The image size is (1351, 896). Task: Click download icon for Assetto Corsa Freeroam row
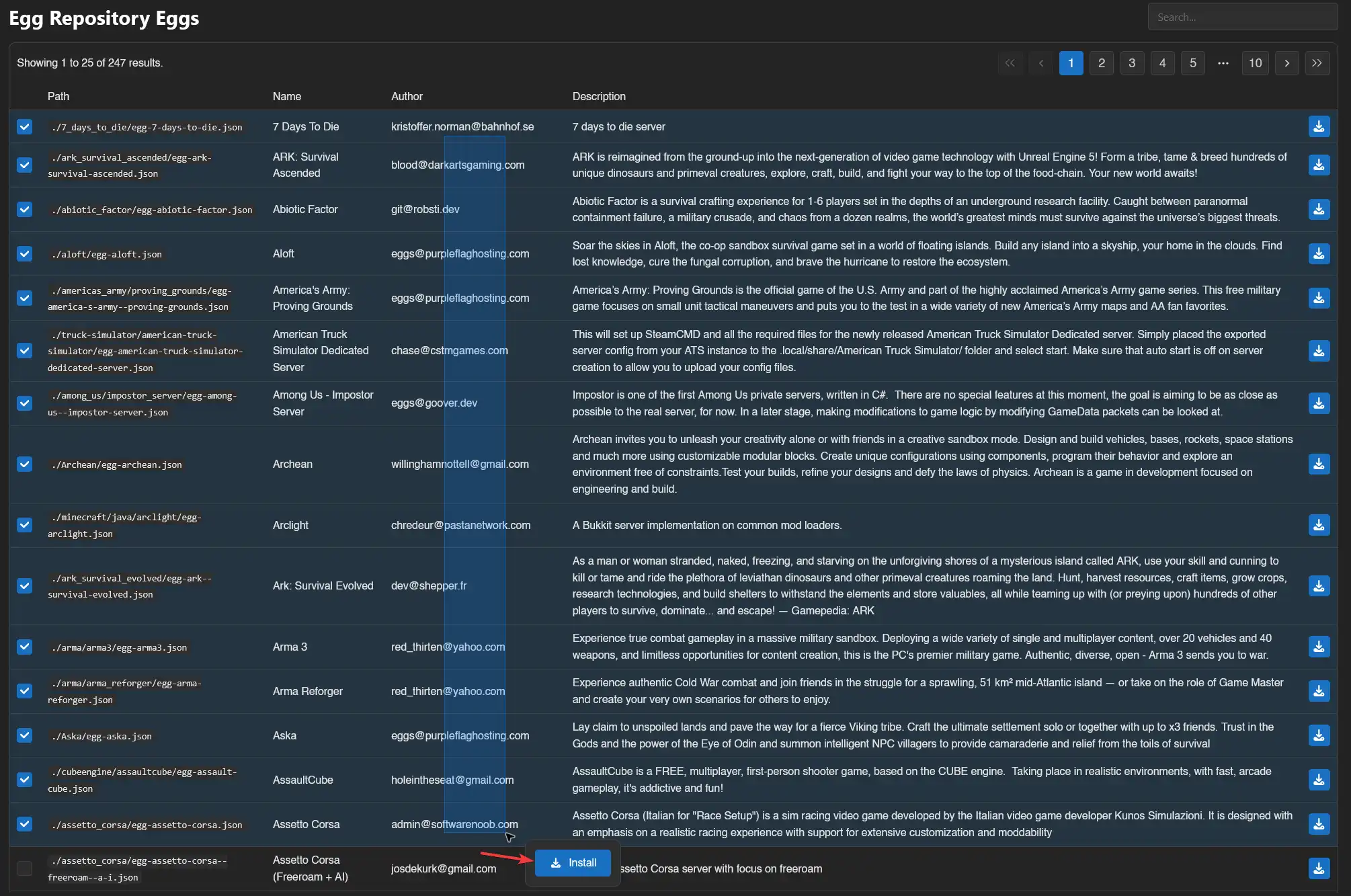1319,868
